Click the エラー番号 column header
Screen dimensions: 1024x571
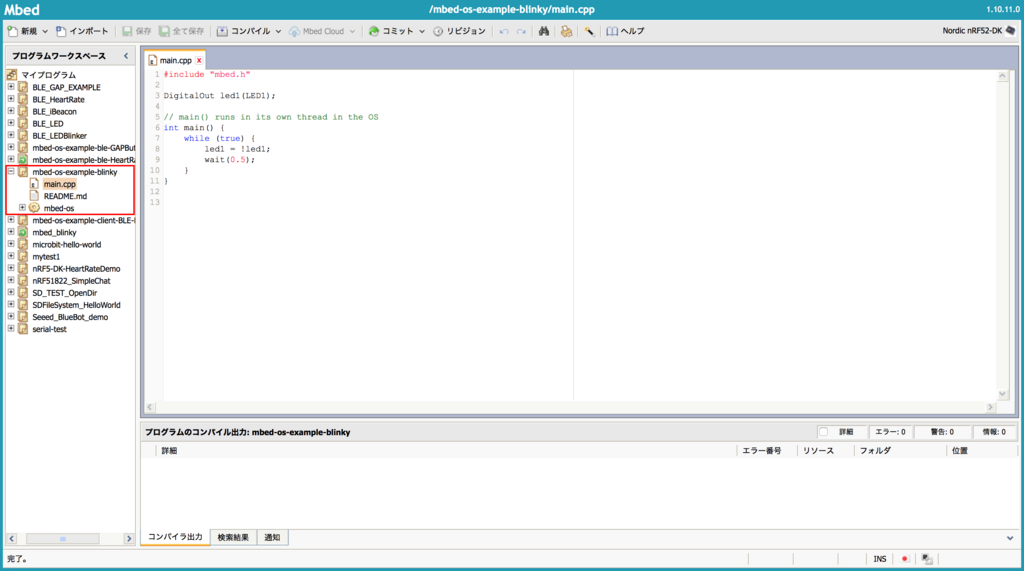click(761, 451)
